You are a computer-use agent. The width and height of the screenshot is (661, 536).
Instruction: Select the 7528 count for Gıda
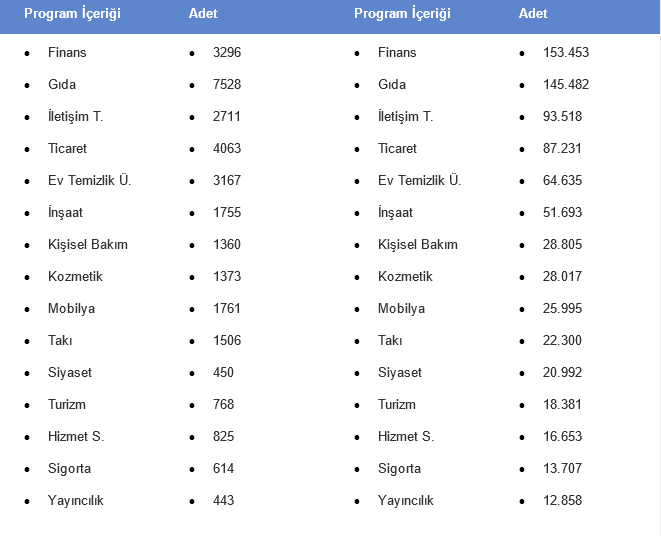[x=227, y=84]
